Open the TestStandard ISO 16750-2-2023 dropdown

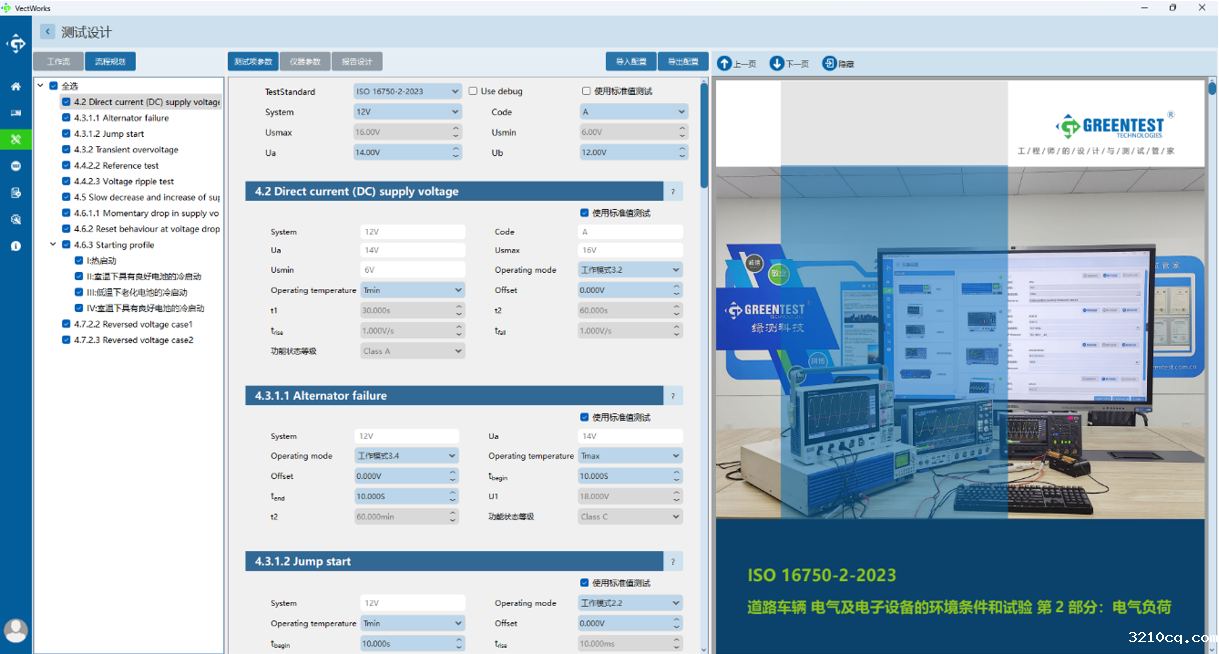[x=407, y=91]
